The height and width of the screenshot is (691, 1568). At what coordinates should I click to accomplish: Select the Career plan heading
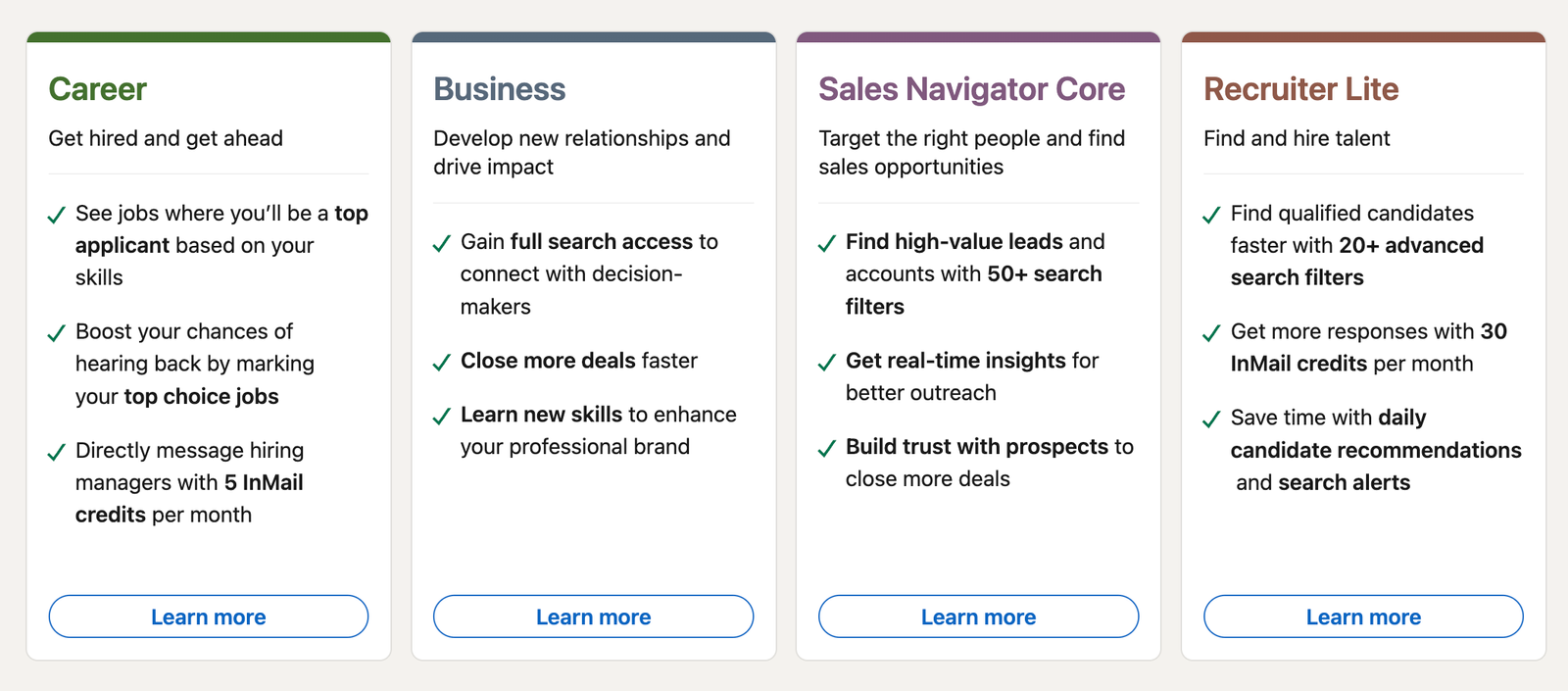(x=97, y=89)
